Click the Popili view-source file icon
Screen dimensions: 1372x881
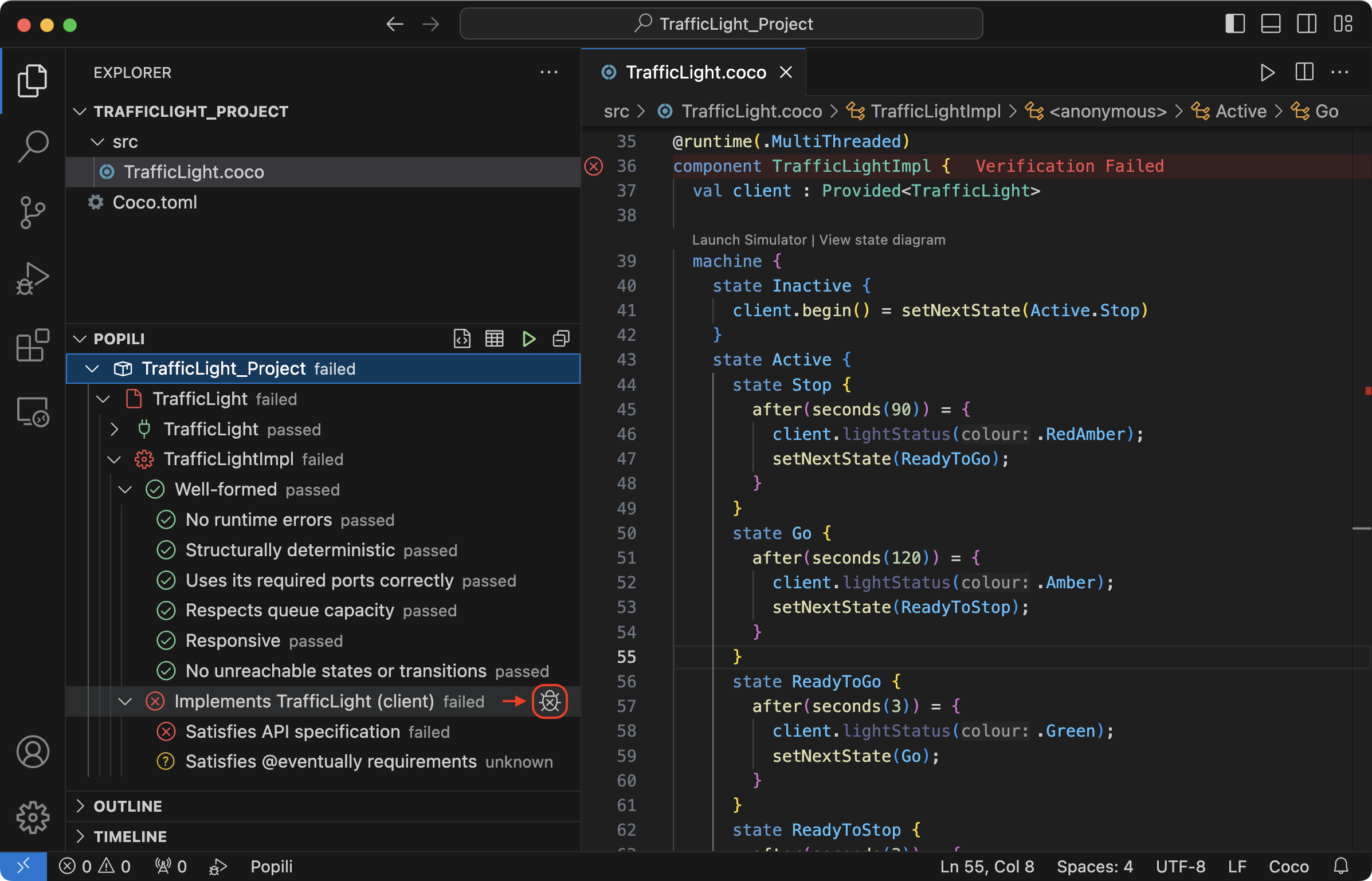click(462, 339)
